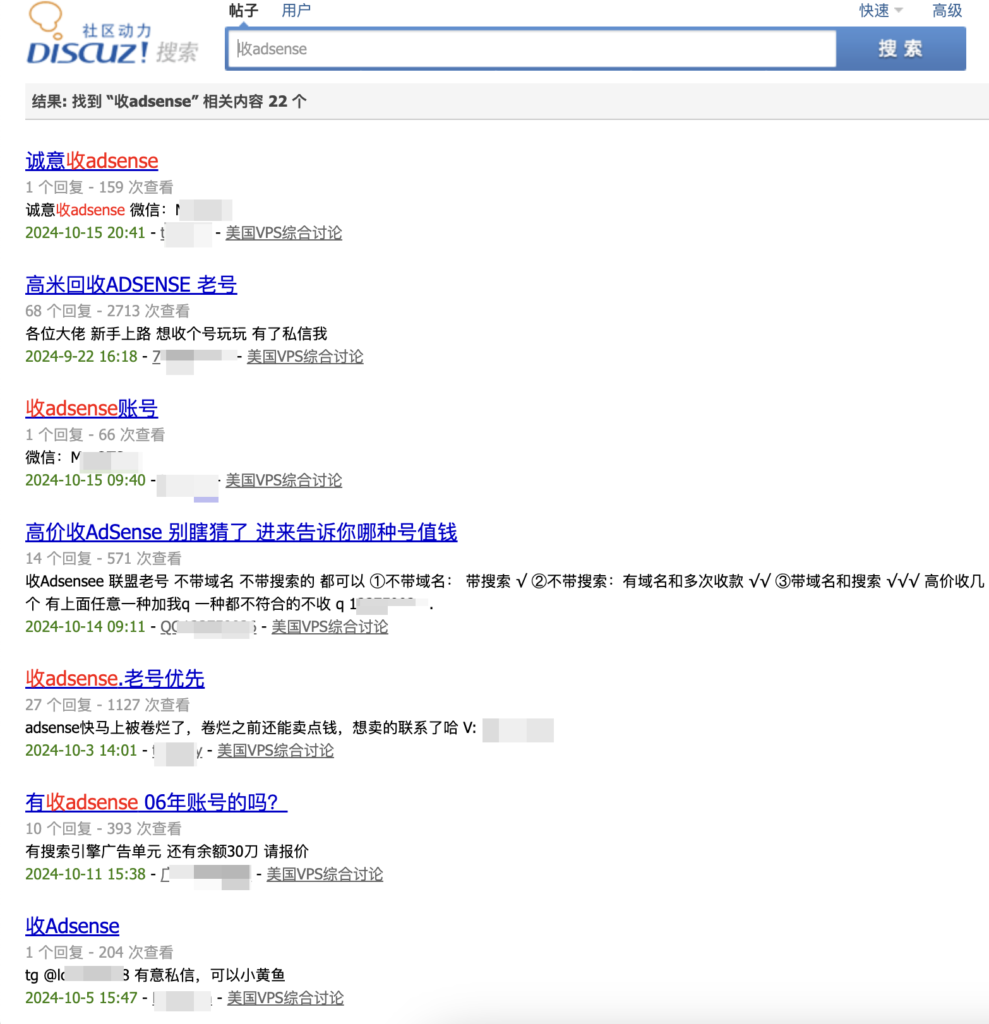Click the 搜索 button
Screen dimensions: 989x1024
coord(901,49)
